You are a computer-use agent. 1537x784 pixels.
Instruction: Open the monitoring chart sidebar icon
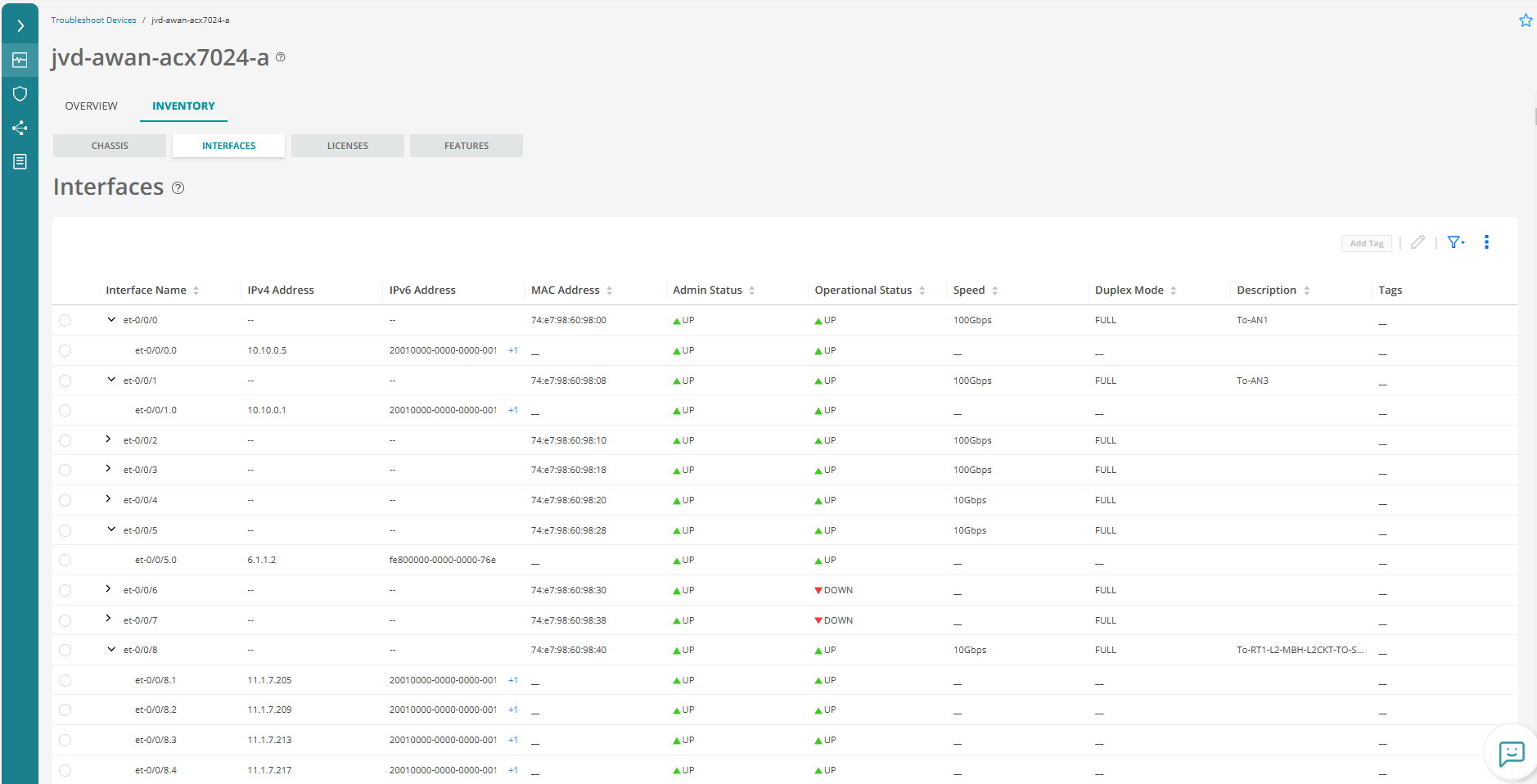[x=20, y=60]
